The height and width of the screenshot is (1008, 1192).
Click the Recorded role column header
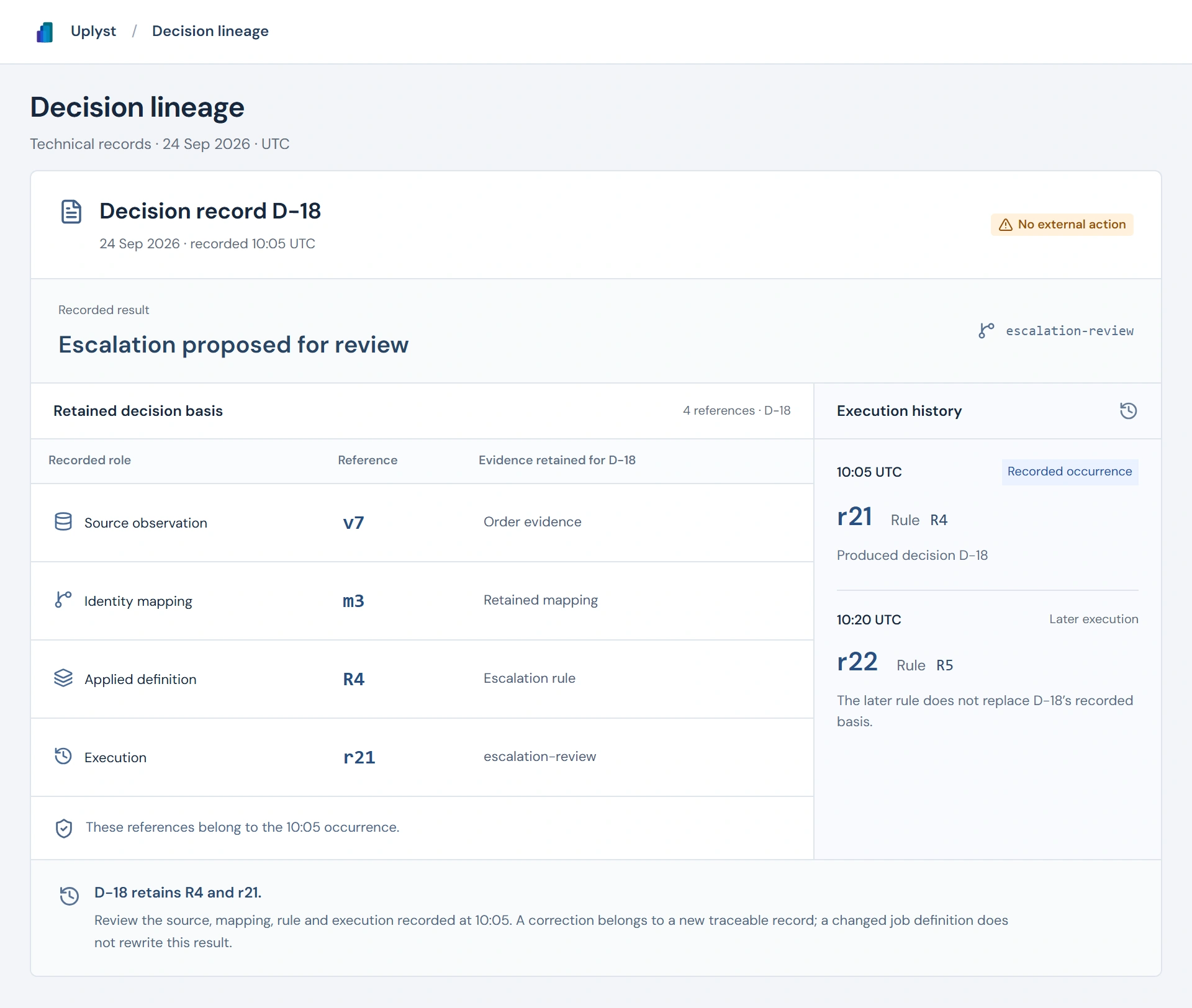[89, 460]
